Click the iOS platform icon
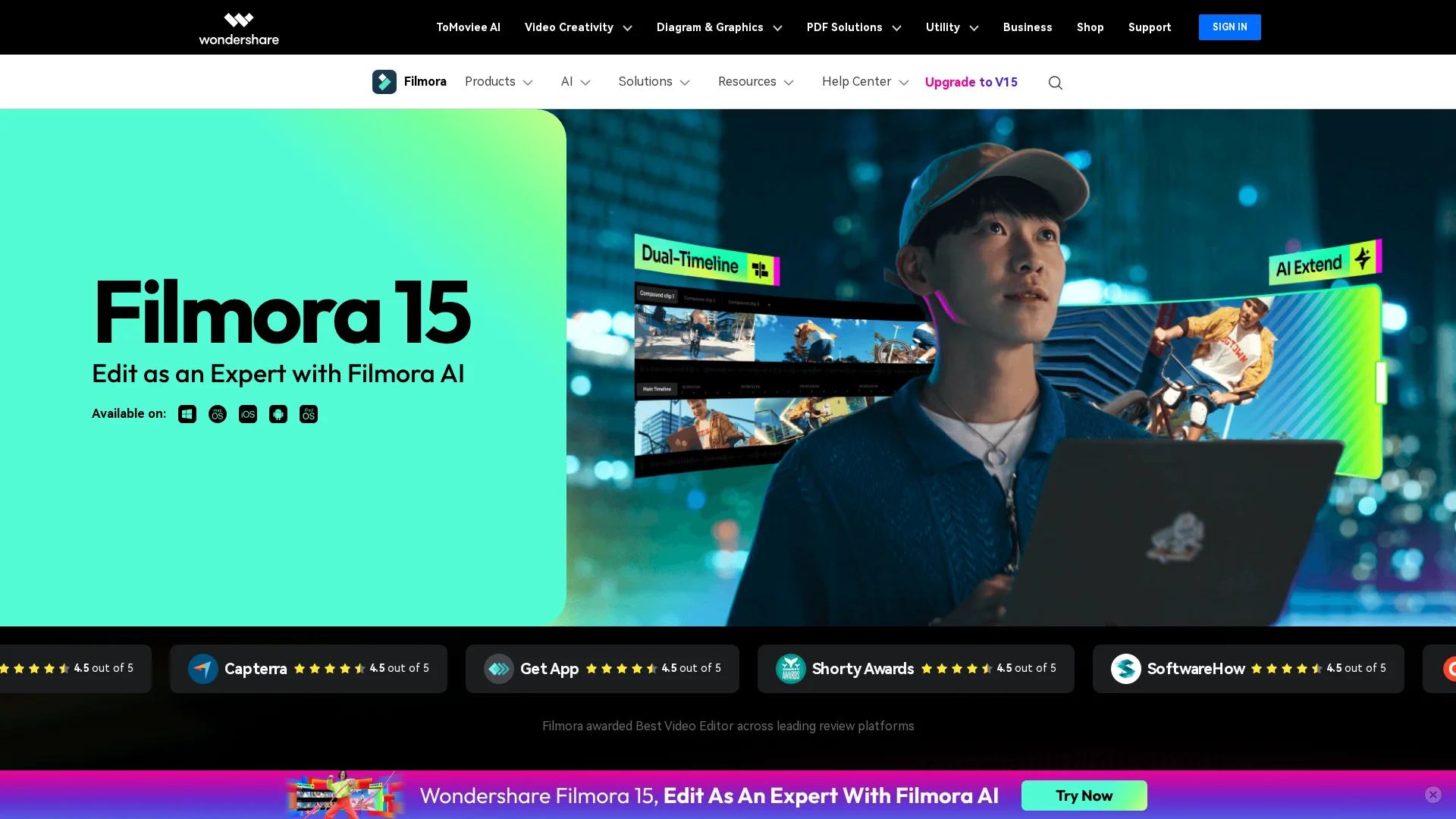This screenshot has width=1456, height=819. click(x=248, y=414)
